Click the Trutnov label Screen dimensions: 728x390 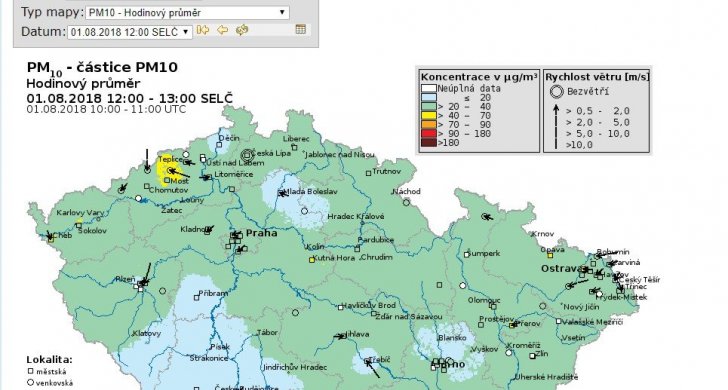(386, 171)
